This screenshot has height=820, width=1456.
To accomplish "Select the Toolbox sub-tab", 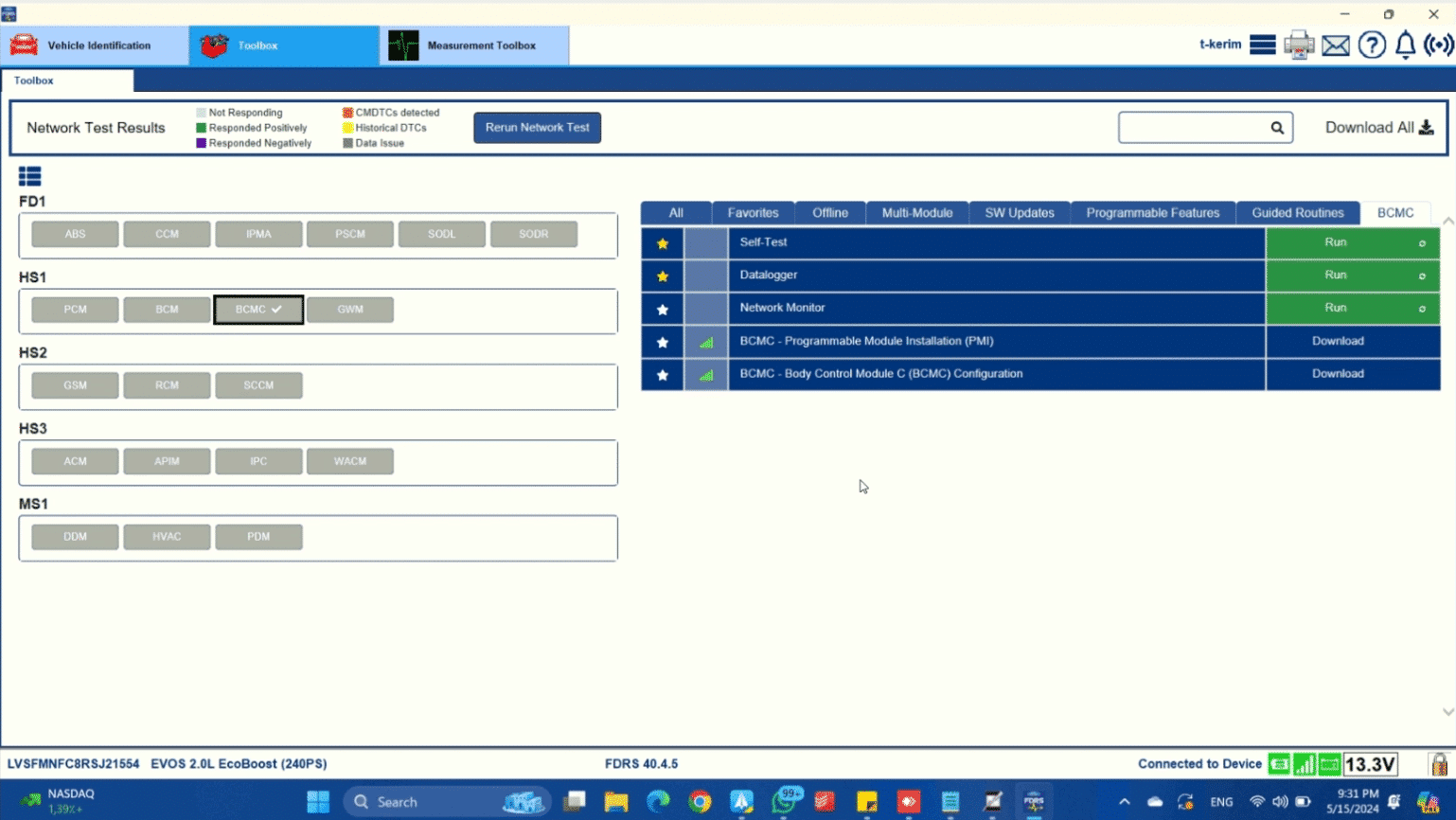I will click(x=67, y=80).
